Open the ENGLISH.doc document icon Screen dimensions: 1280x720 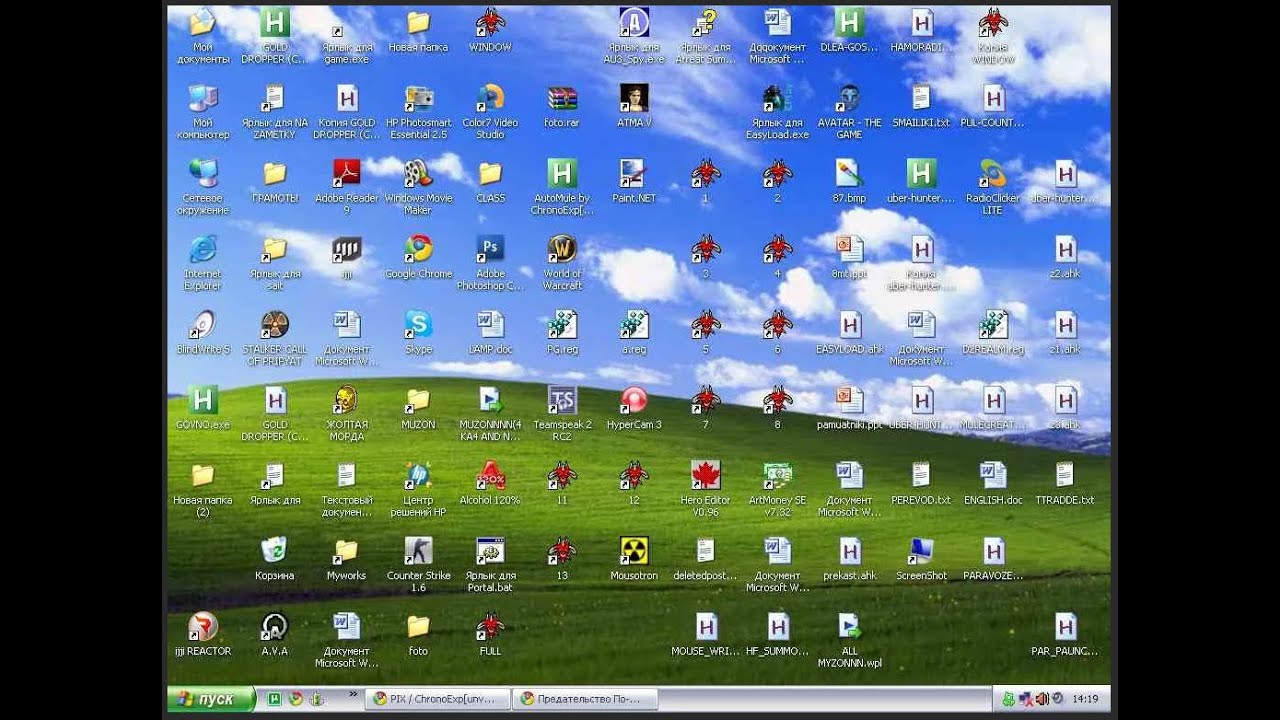tap(993, 483)
